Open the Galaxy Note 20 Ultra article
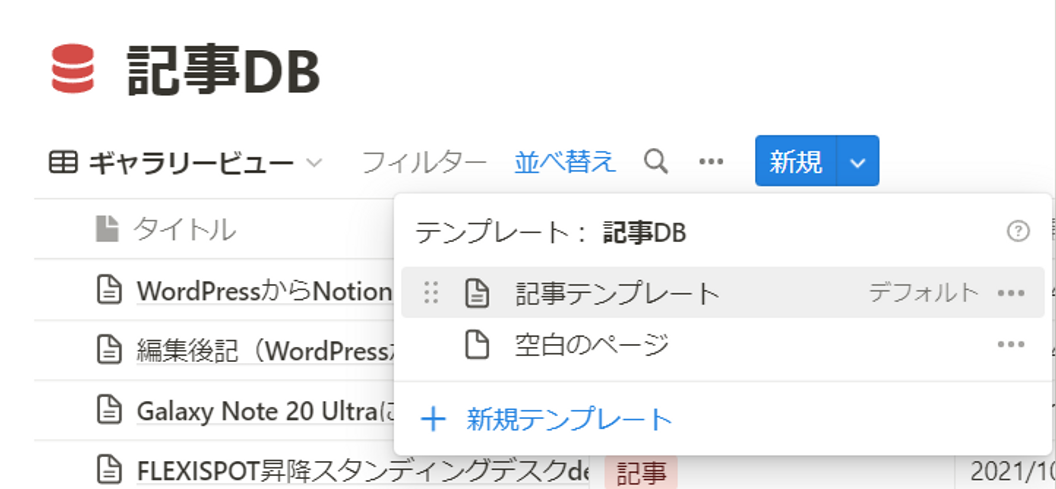Image resolution: width=1056 pixels, height=489 pixels. point(265,410)
